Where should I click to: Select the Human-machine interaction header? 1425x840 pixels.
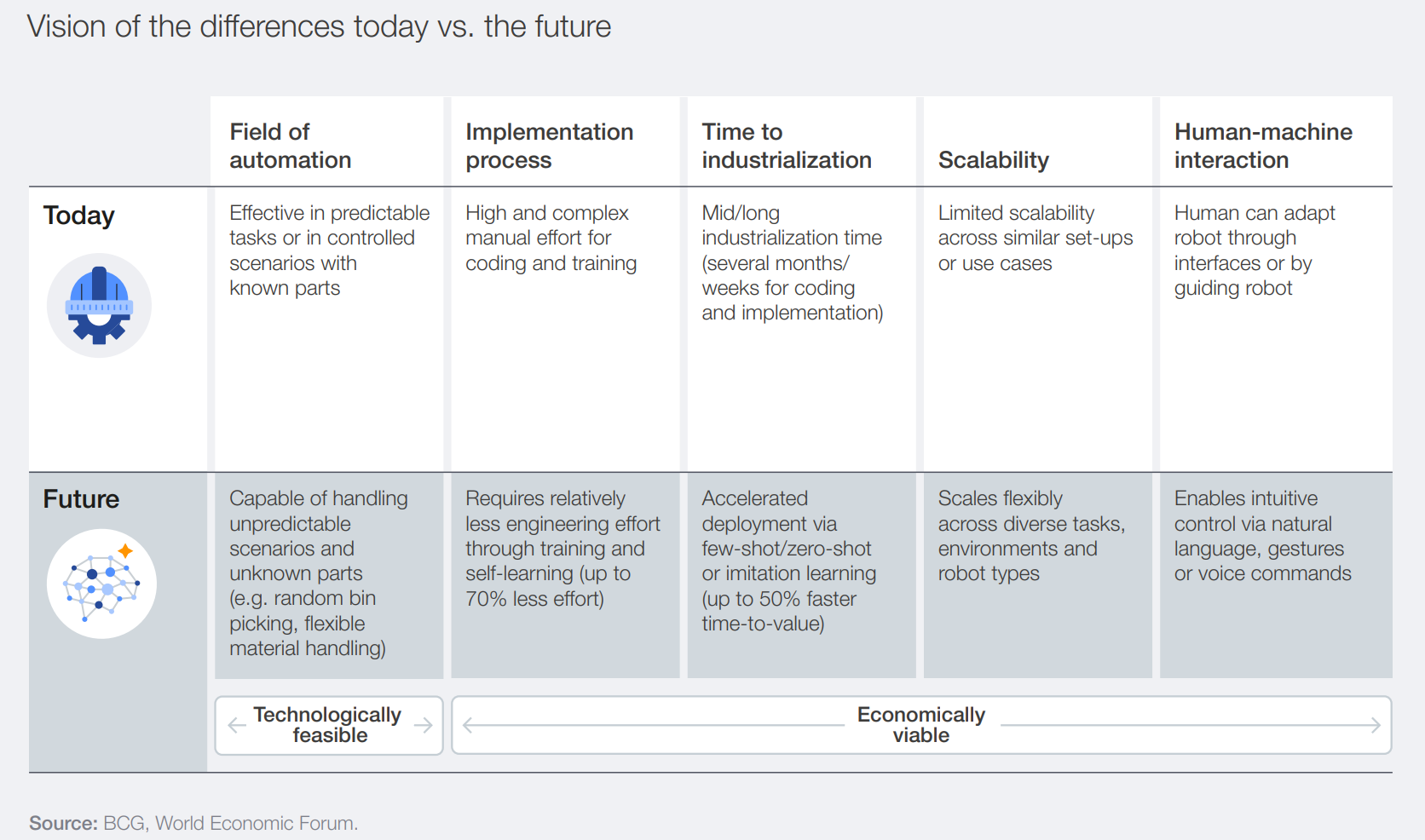[1262, 146]
